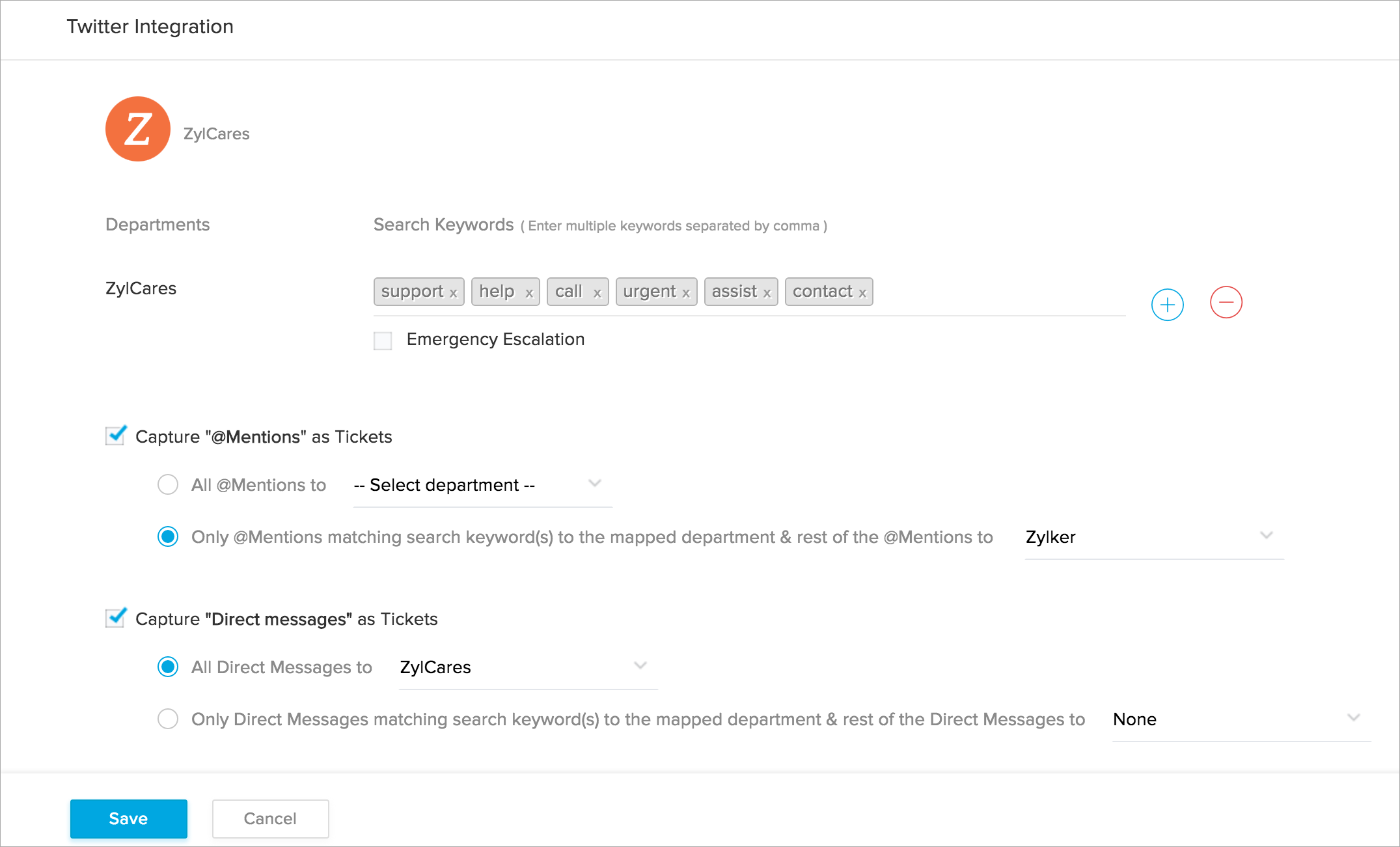Image resolution: width=1400 pixels, height=847 pixels.
Task: Open the ZylCares direct messages dropdown
Action: 527,667
